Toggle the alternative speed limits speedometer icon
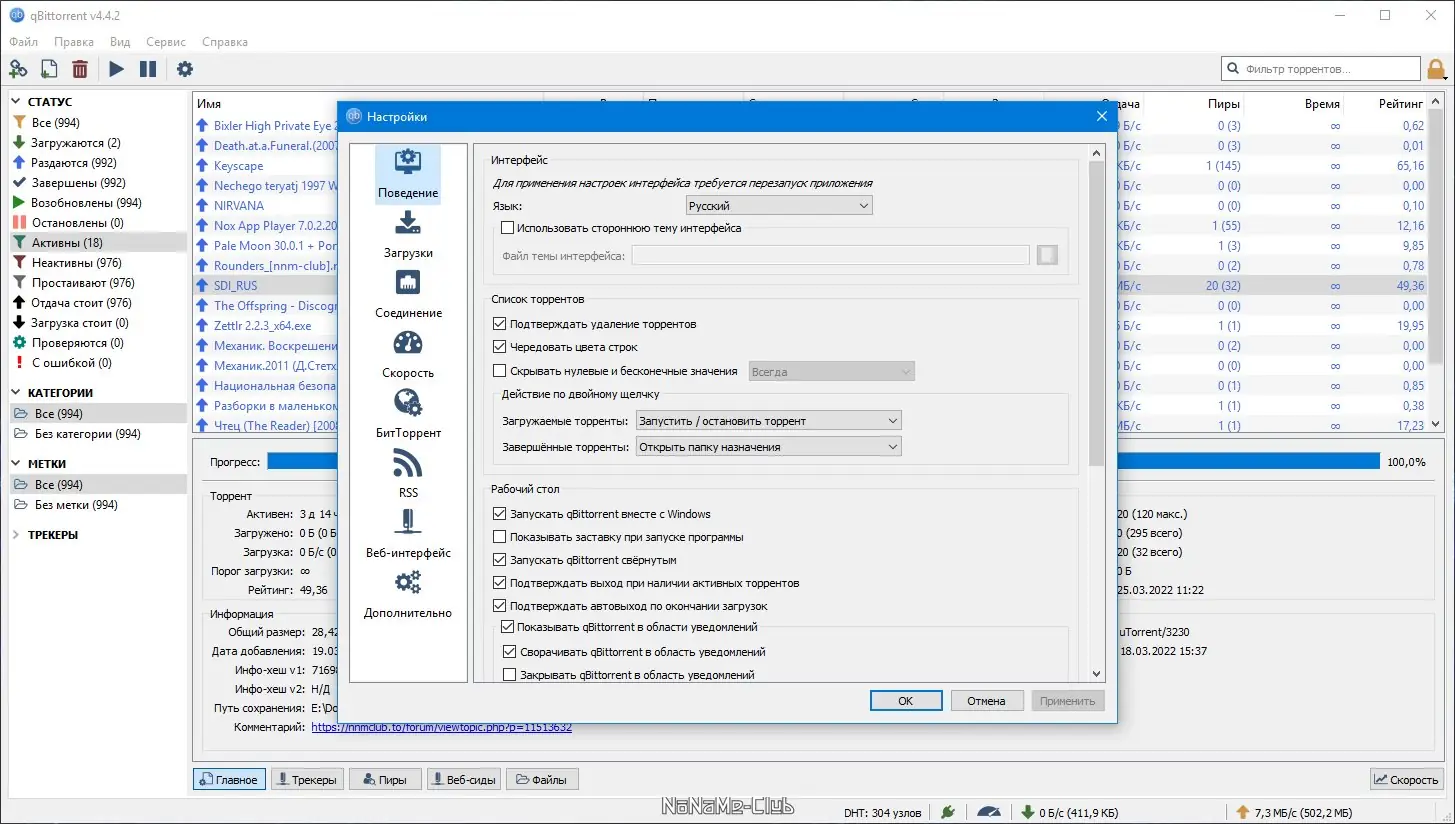 coord(989,812)
